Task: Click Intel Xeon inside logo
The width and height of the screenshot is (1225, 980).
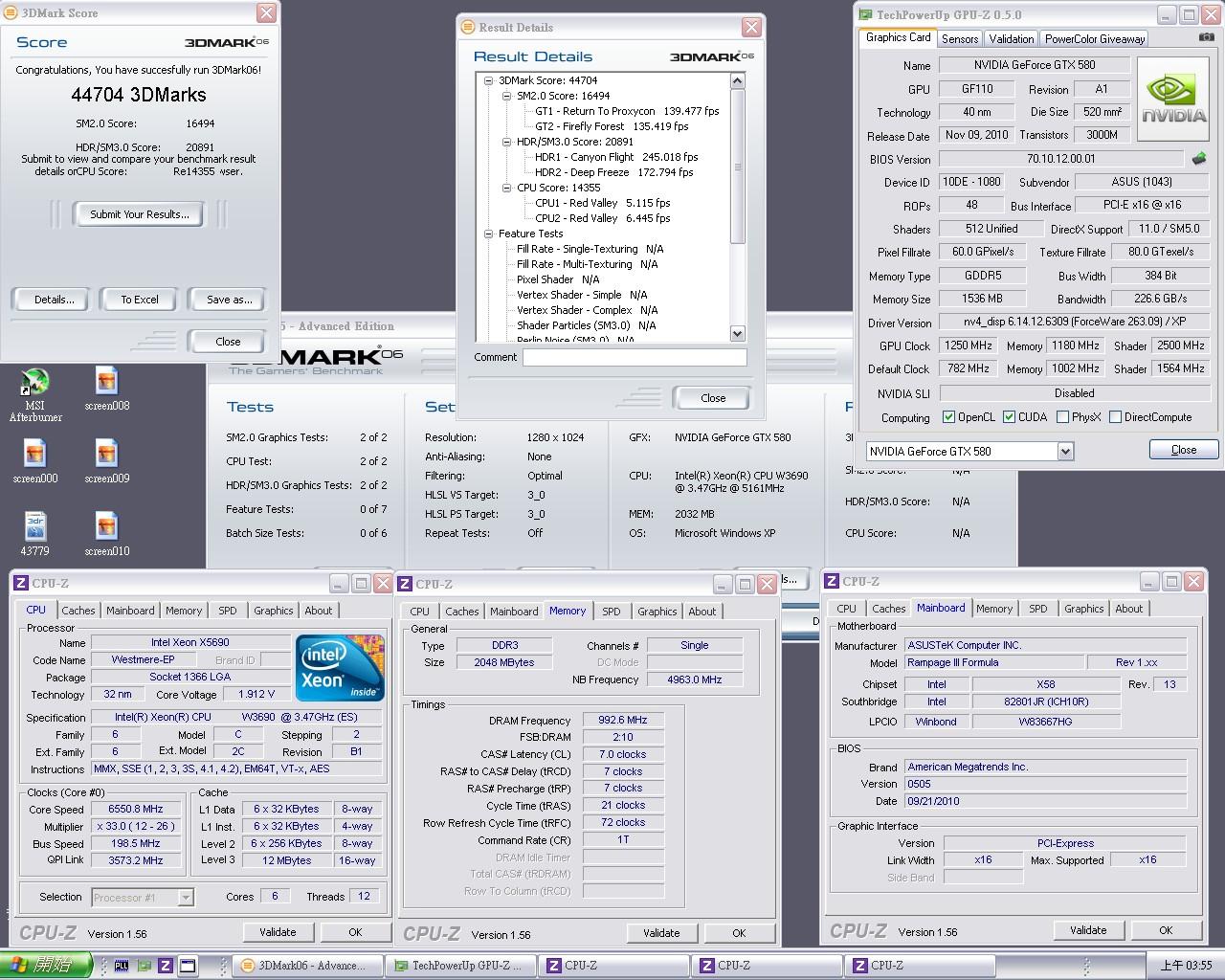Action: coord(340,667)
